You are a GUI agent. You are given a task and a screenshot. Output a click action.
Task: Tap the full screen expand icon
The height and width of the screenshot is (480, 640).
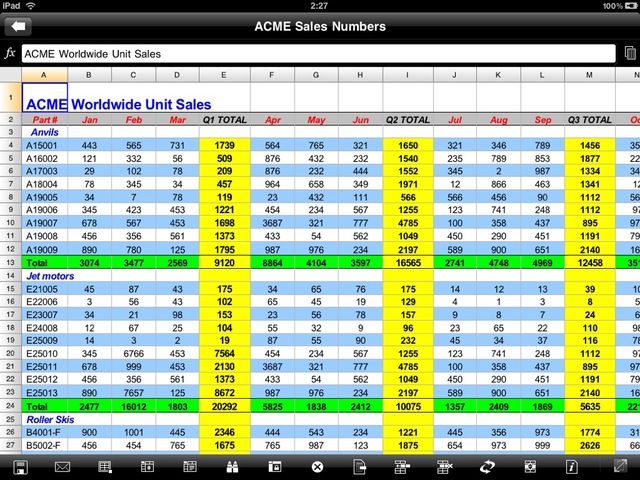(x=620, y=467)
